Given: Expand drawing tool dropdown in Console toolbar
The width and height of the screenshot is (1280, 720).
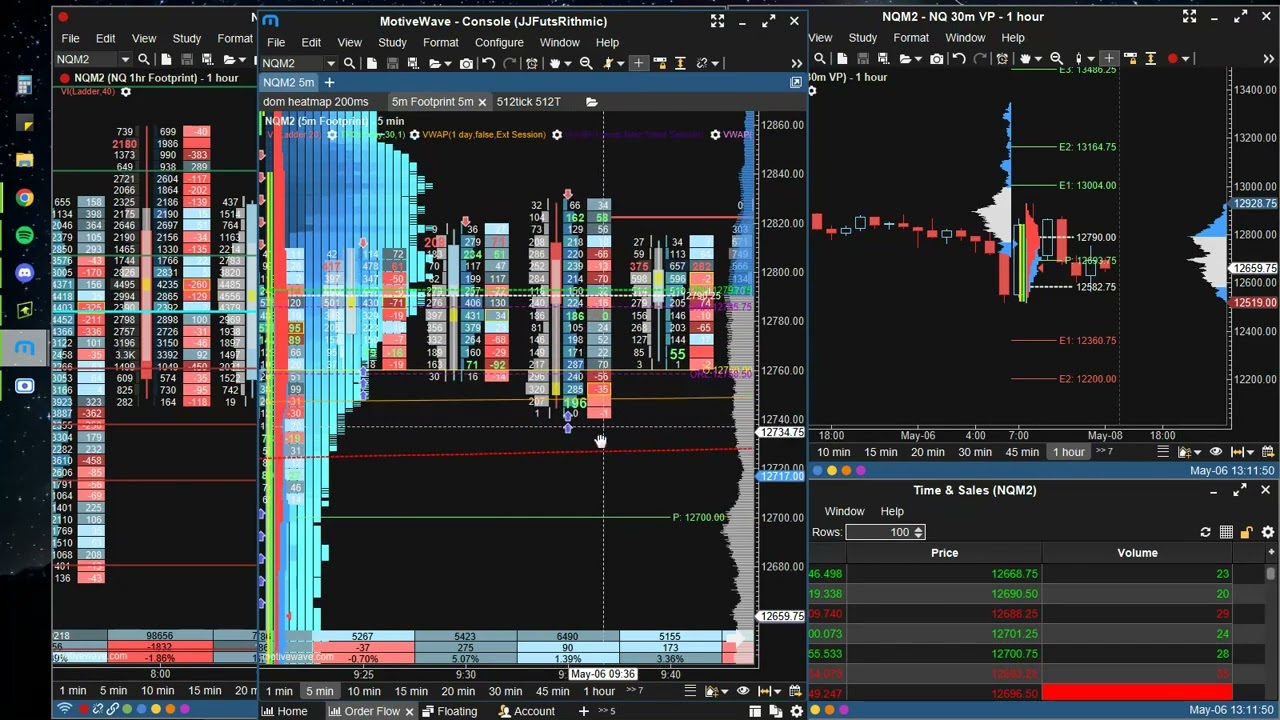Looking at the screenshot, I should (621, 63).
